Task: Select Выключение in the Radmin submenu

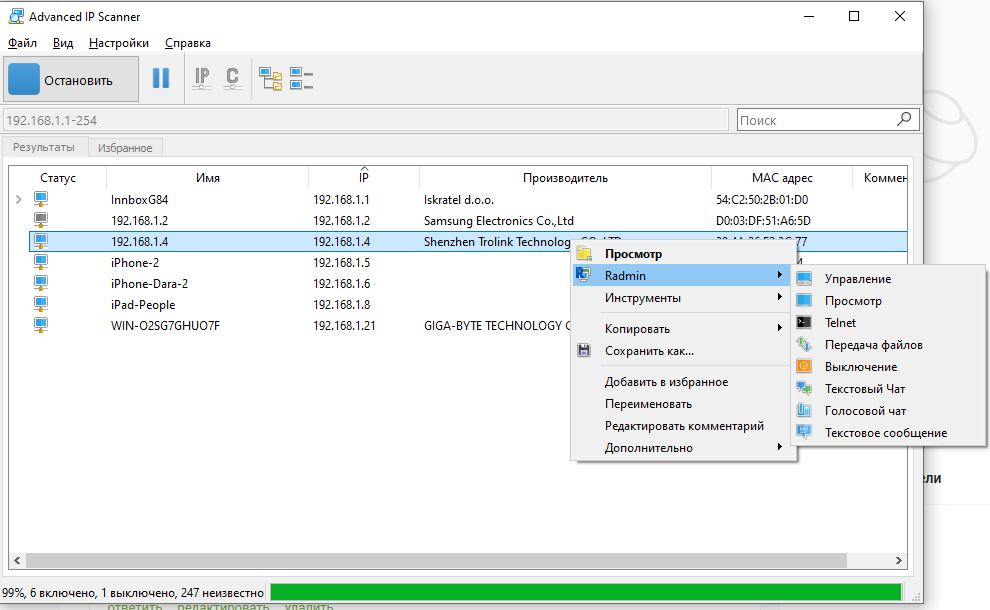Action: (x=860, y=367)
